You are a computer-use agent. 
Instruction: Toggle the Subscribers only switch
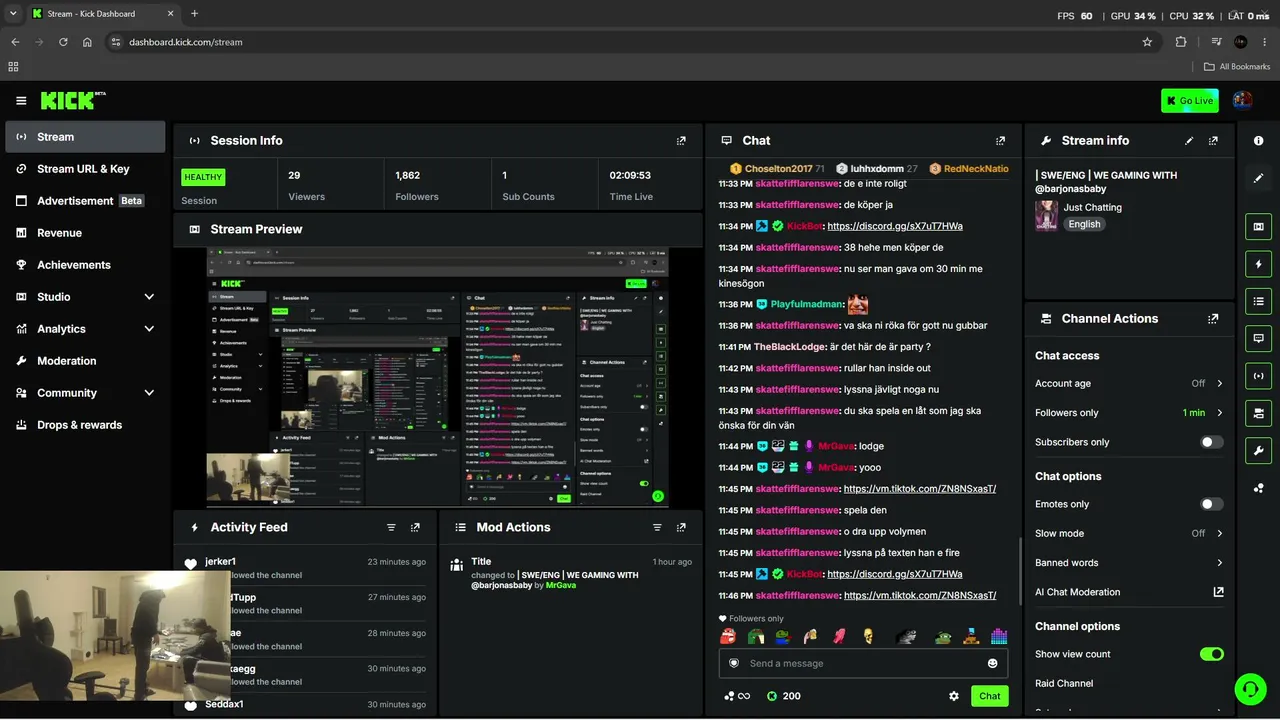1211,442
